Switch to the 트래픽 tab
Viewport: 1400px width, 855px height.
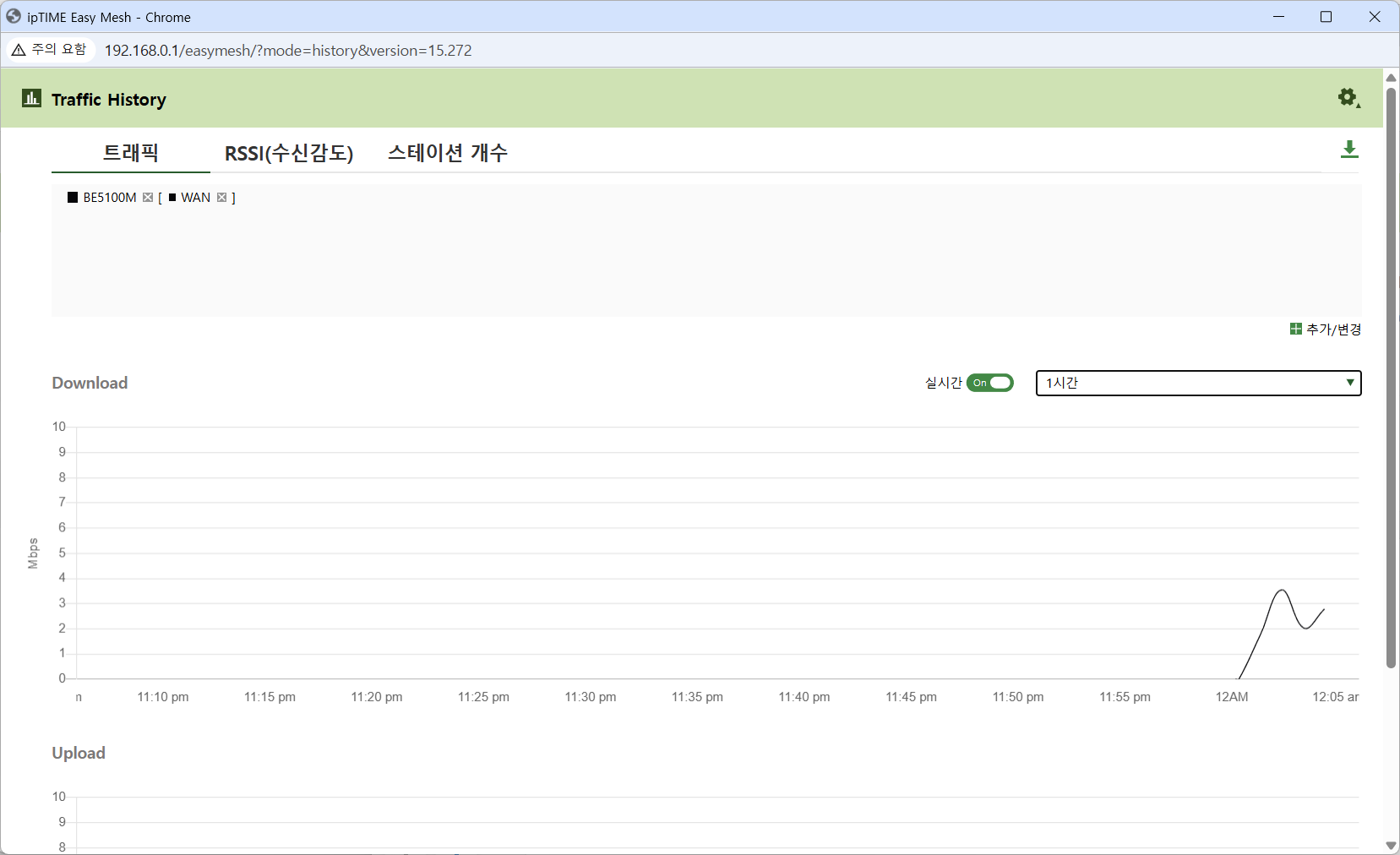[131, 153]
